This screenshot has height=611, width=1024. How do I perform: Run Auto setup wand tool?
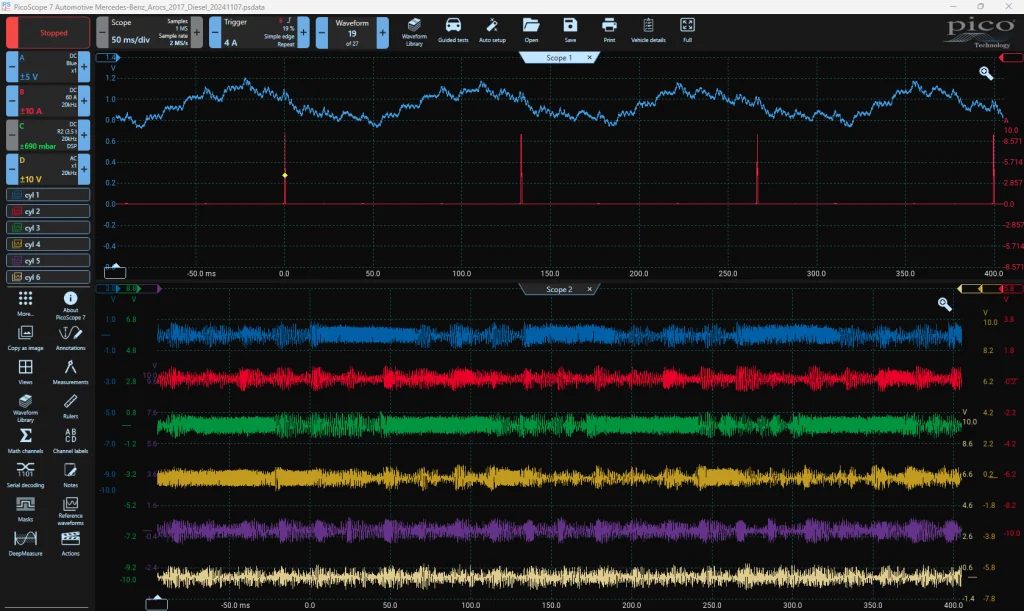[x=492, y=31]
